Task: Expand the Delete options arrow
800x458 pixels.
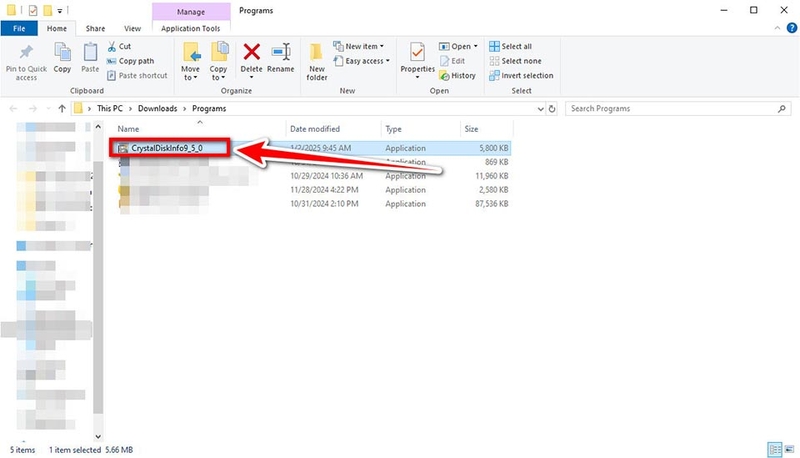Action: [x=252, y=78]
